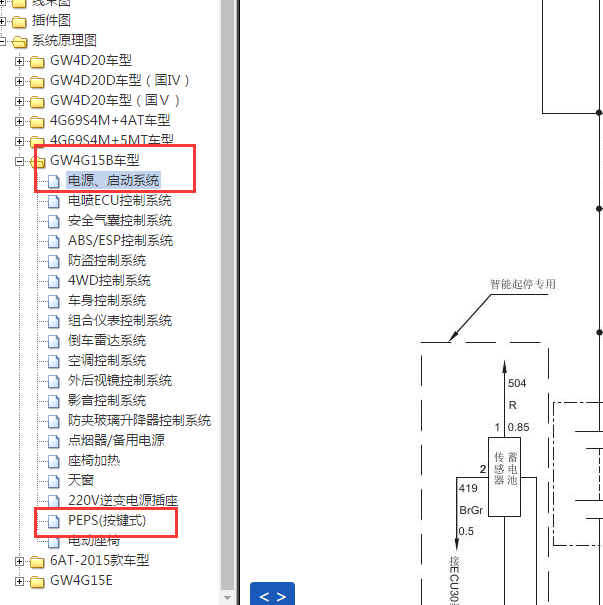Click the 蓄电池传感器 component in diagram

point(505,477)
